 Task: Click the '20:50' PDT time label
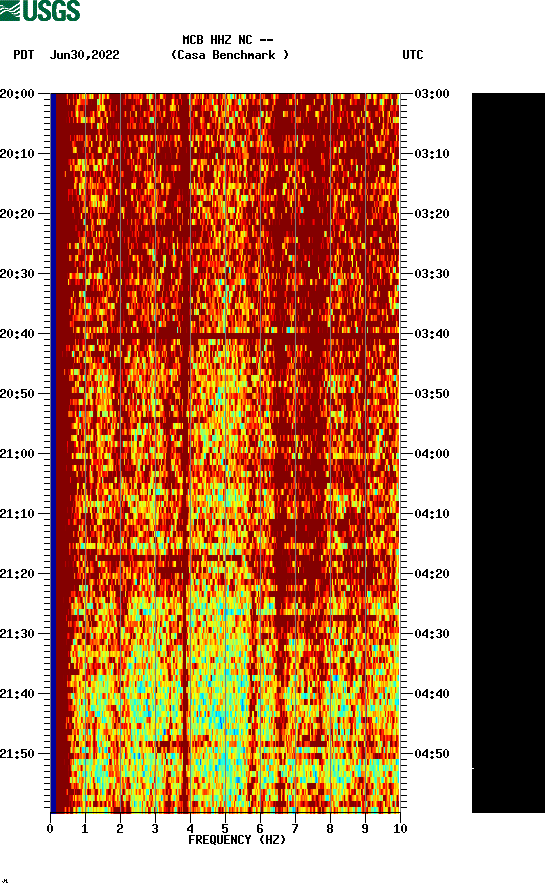pyautogui.click(x=17, y=394)
